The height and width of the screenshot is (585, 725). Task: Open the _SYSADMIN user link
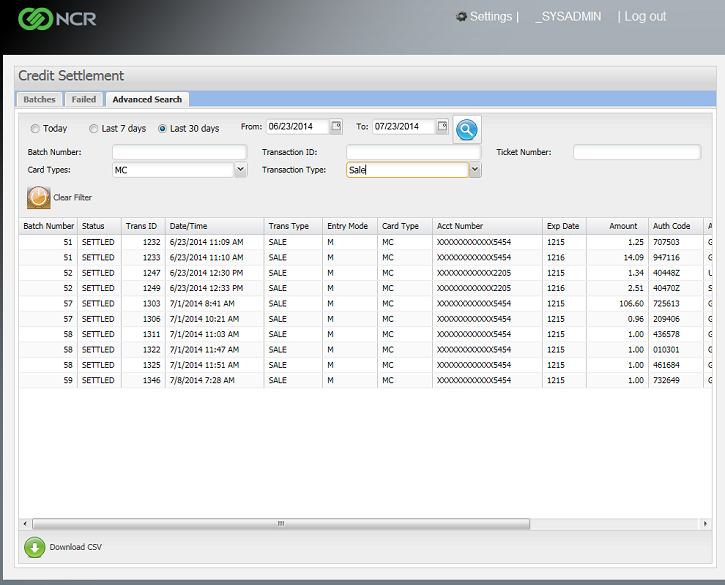[568, 17]
